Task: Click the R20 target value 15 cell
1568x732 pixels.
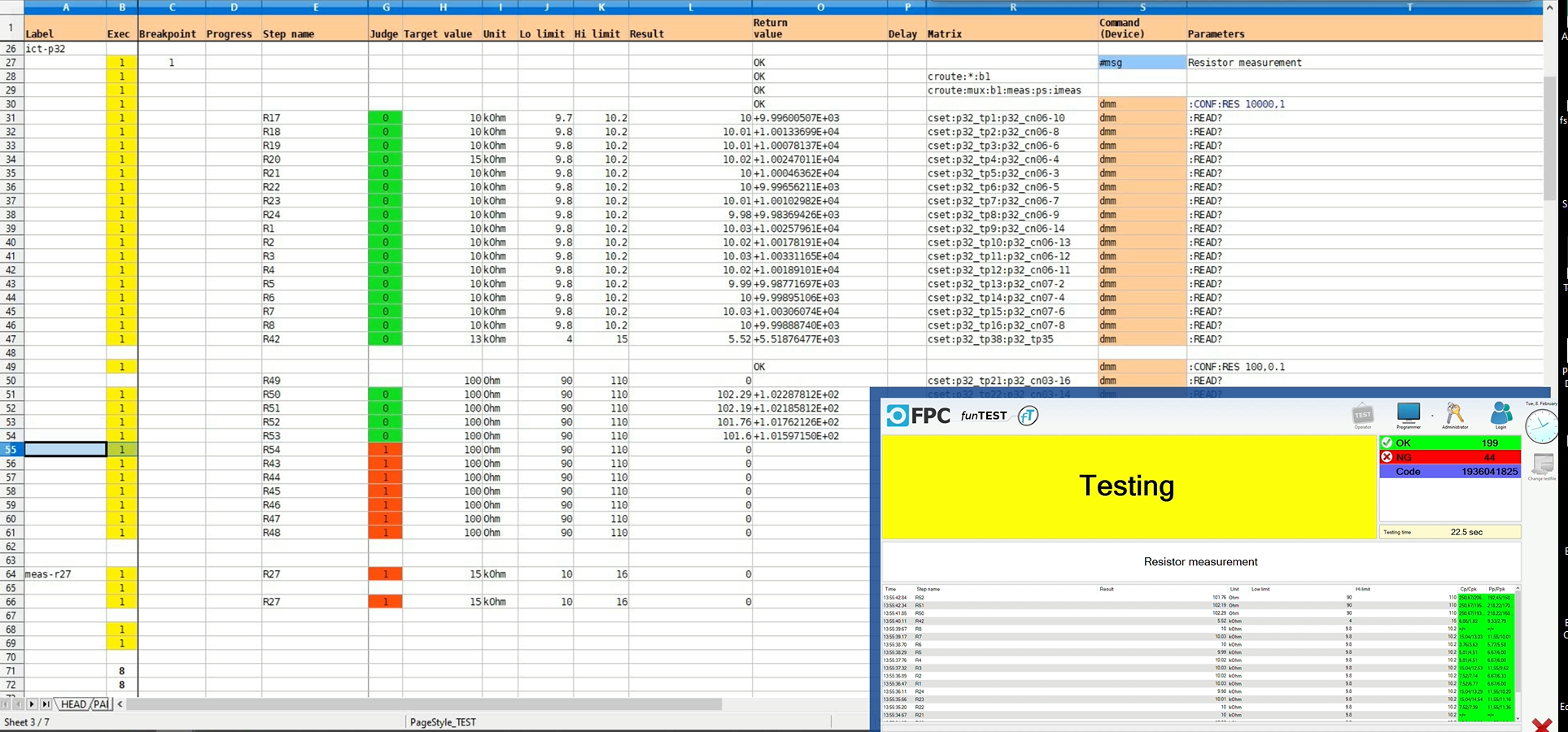Action: point(443,159)
